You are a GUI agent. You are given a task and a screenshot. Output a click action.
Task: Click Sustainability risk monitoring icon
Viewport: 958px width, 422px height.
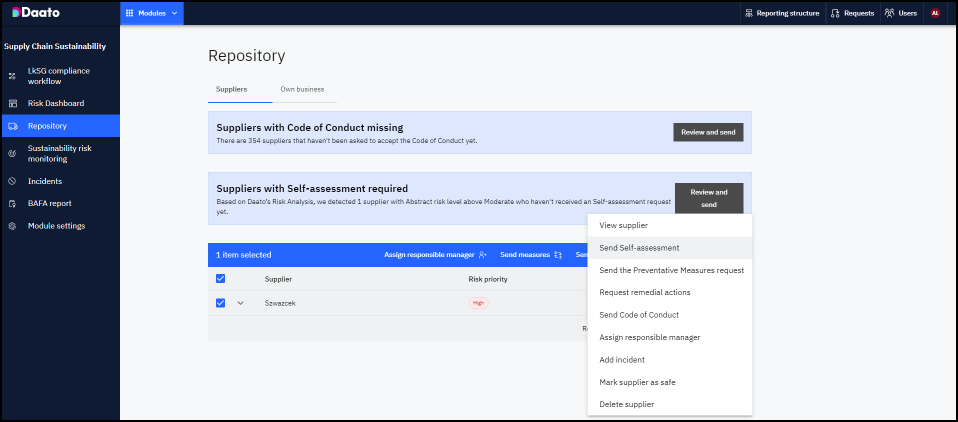click(x=12, y=154)
